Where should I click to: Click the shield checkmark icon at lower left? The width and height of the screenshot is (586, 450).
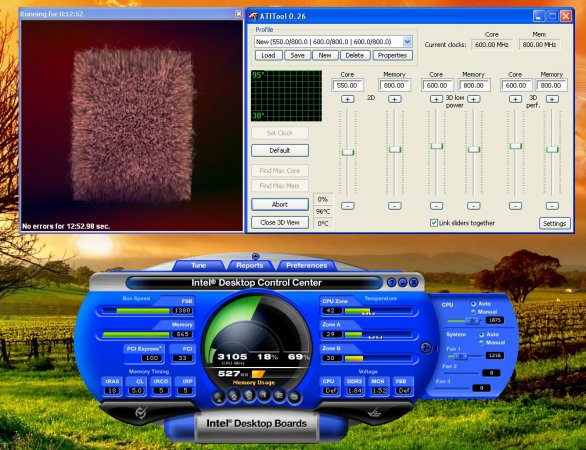pyautogui.click(x=141, y=413)
